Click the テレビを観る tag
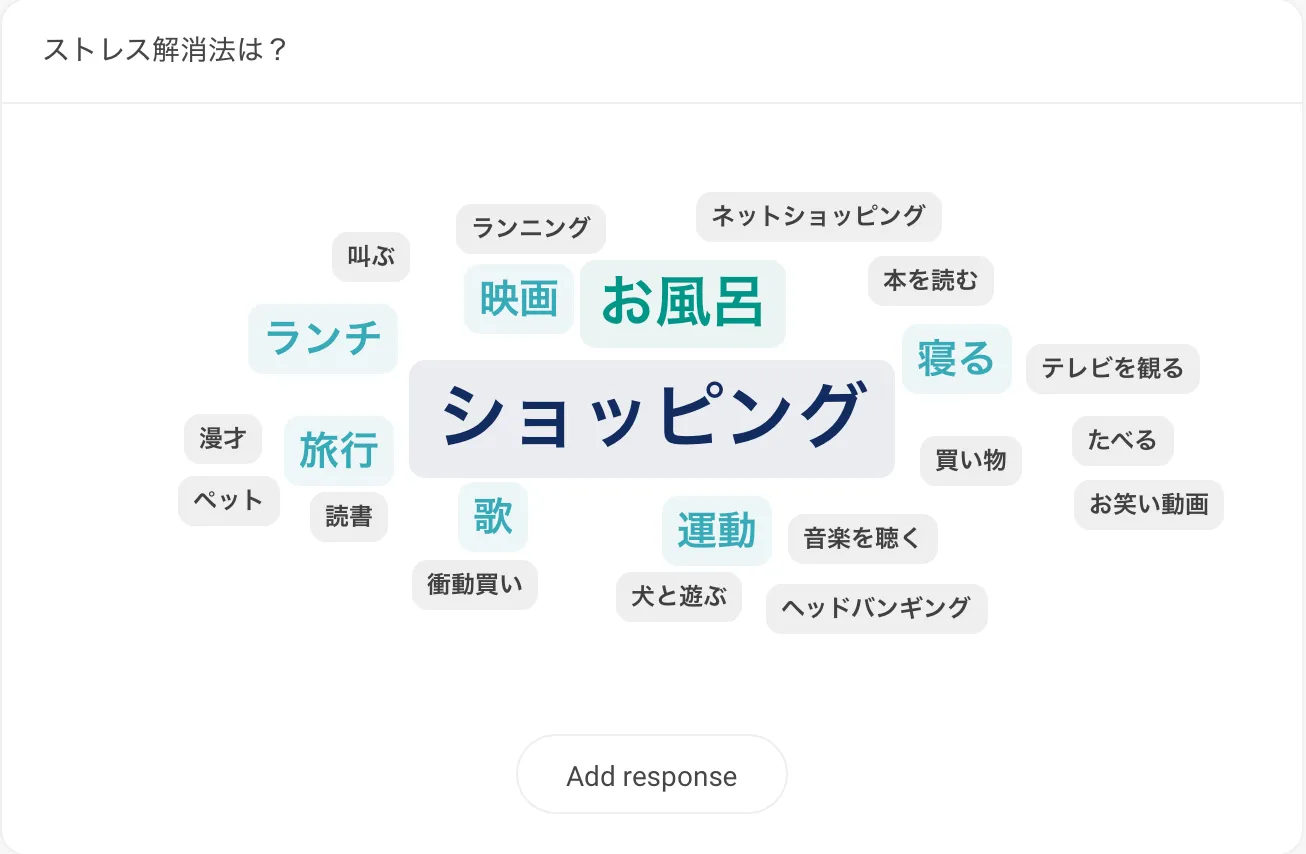Image resolution: width=1306 pixels, height=854 pixels. [1112, 369]
